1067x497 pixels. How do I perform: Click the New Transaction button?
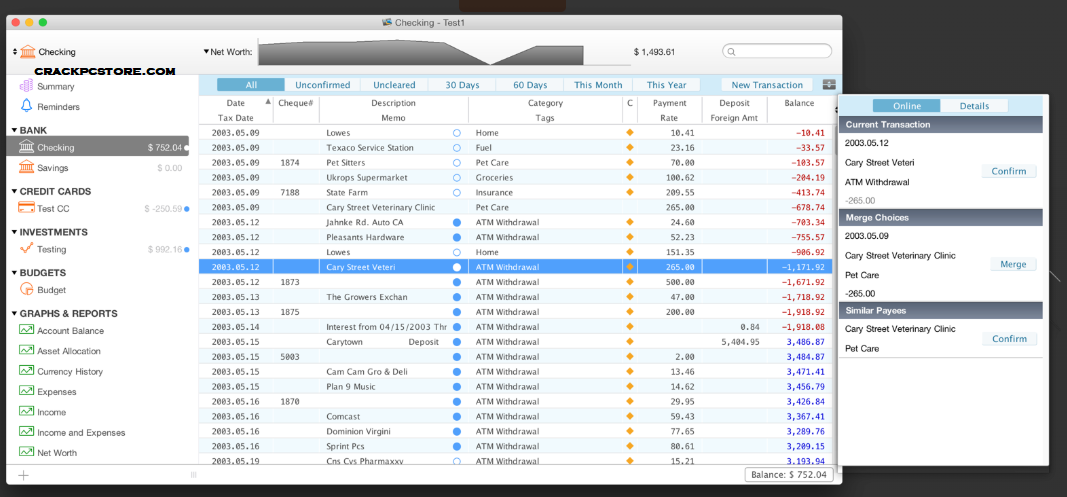pos(767,85)
